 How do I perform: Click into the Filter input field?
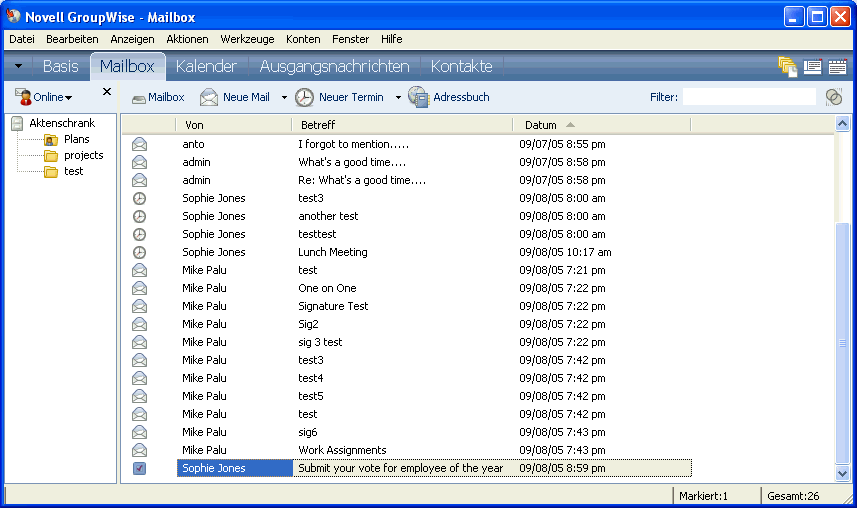tap(749, 97)
